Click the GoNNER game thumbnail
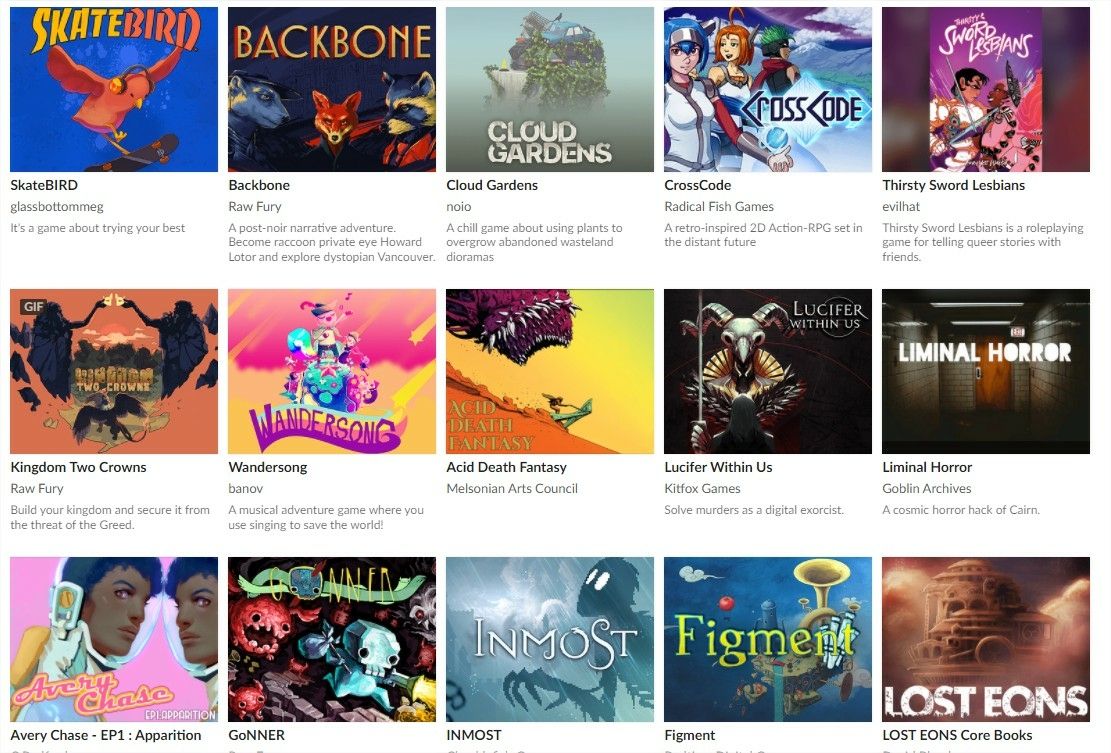The height and width of the screenshot is (753, 1111). (332, 639)
